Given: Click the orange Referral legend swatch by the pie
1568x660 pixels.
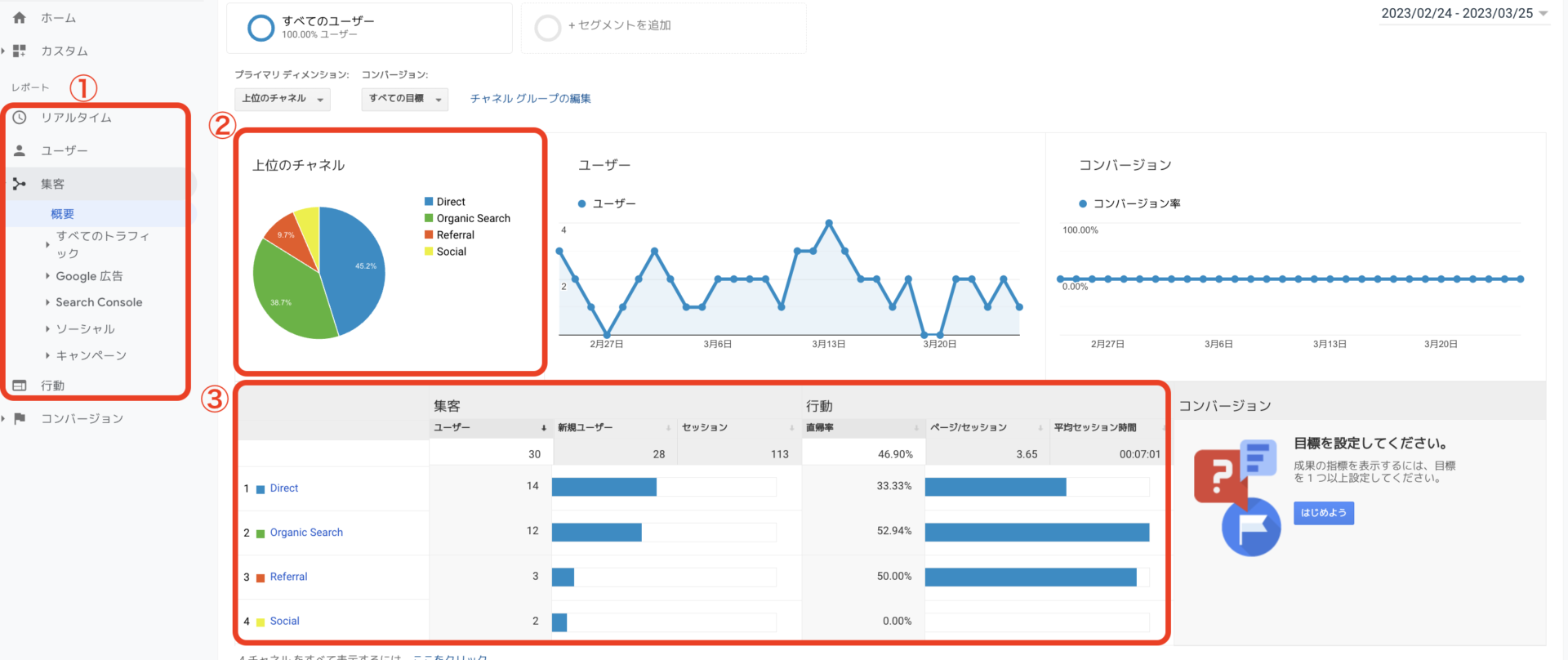Looking at the screenshot, I should [429, 234].
